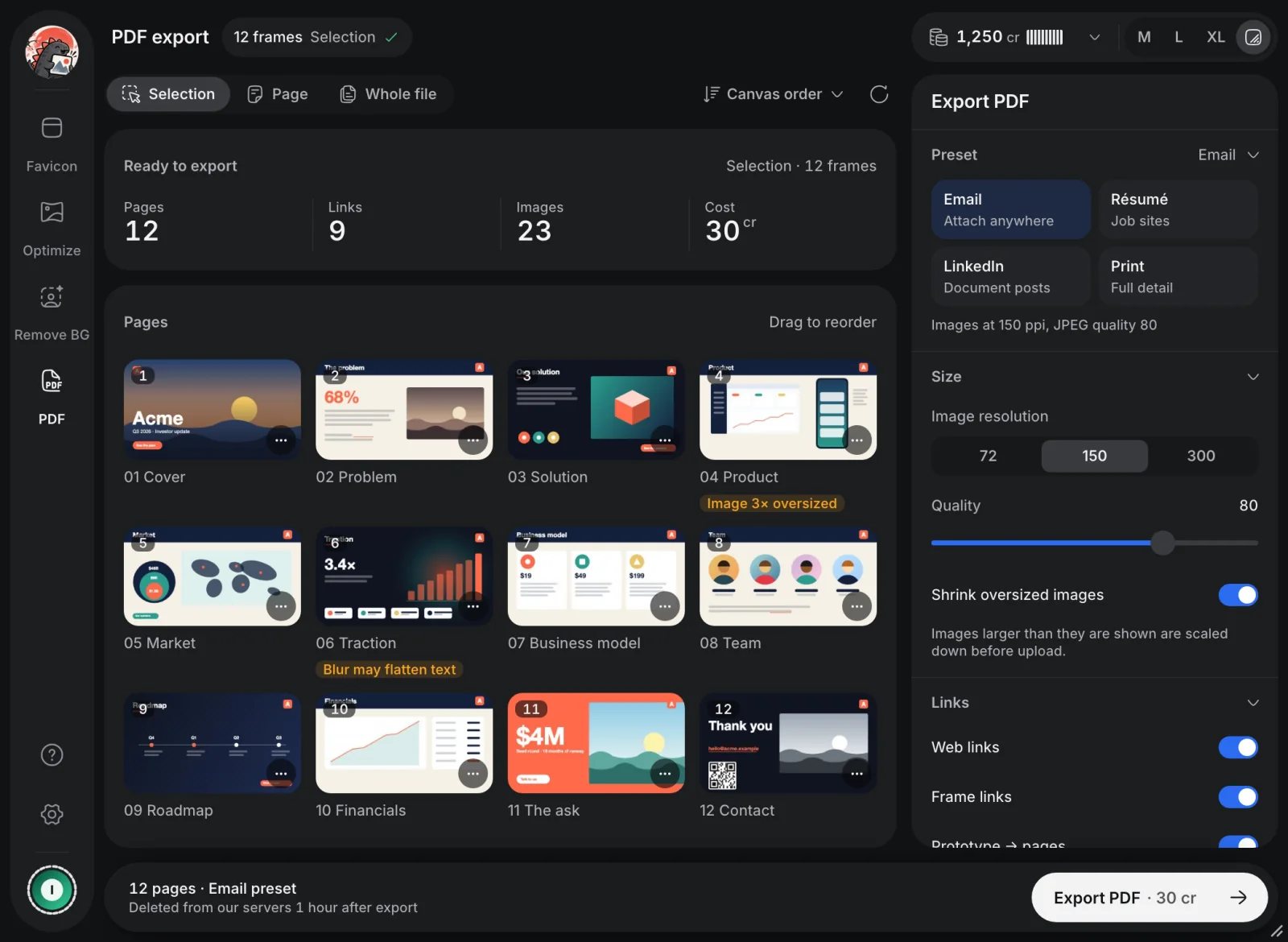Switch to the Page tab

pyautogui.click(x=278, y=94)
